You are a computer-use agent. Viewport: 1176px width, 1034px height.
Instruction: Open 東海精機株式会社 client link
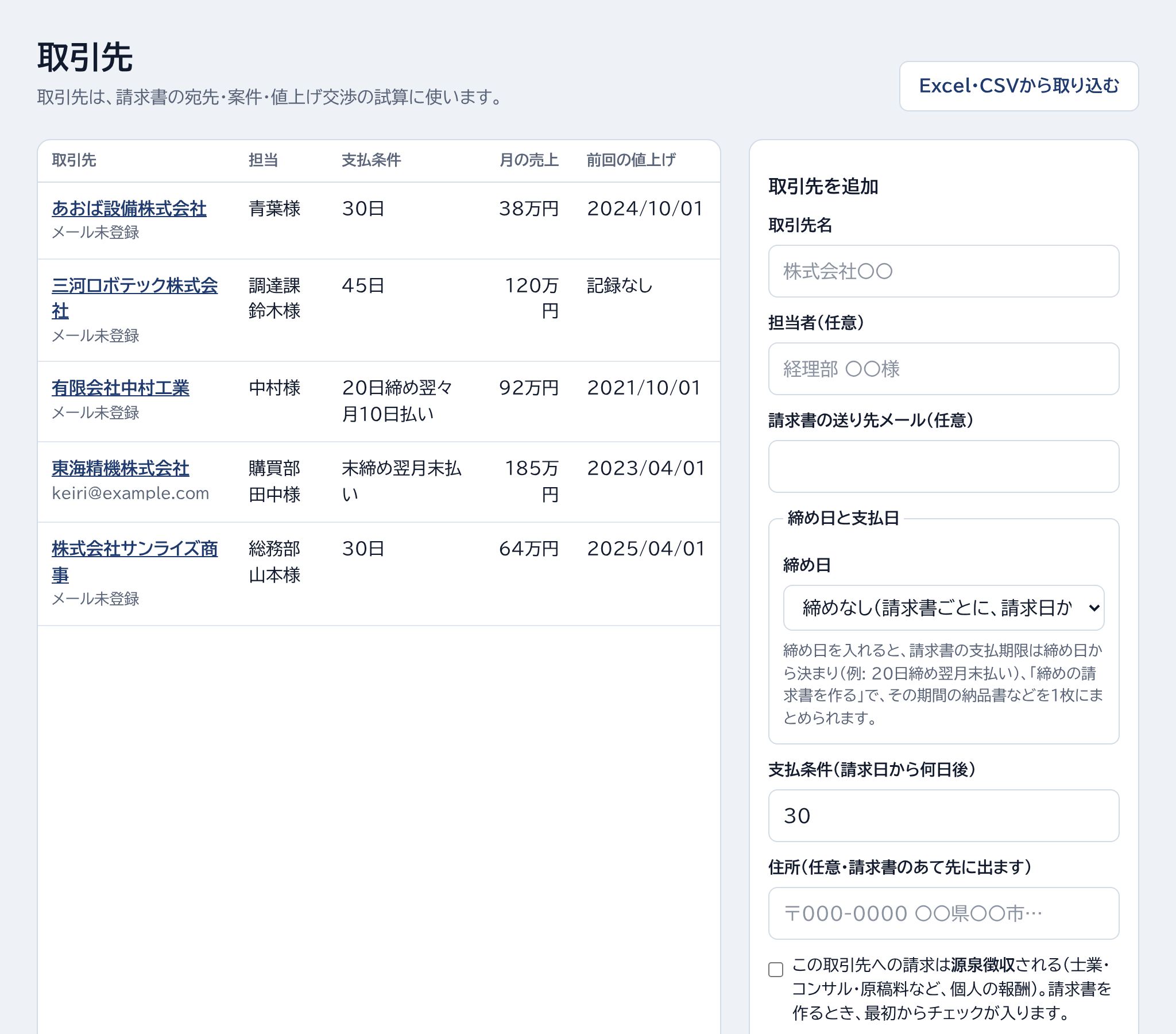coord(120,468)
